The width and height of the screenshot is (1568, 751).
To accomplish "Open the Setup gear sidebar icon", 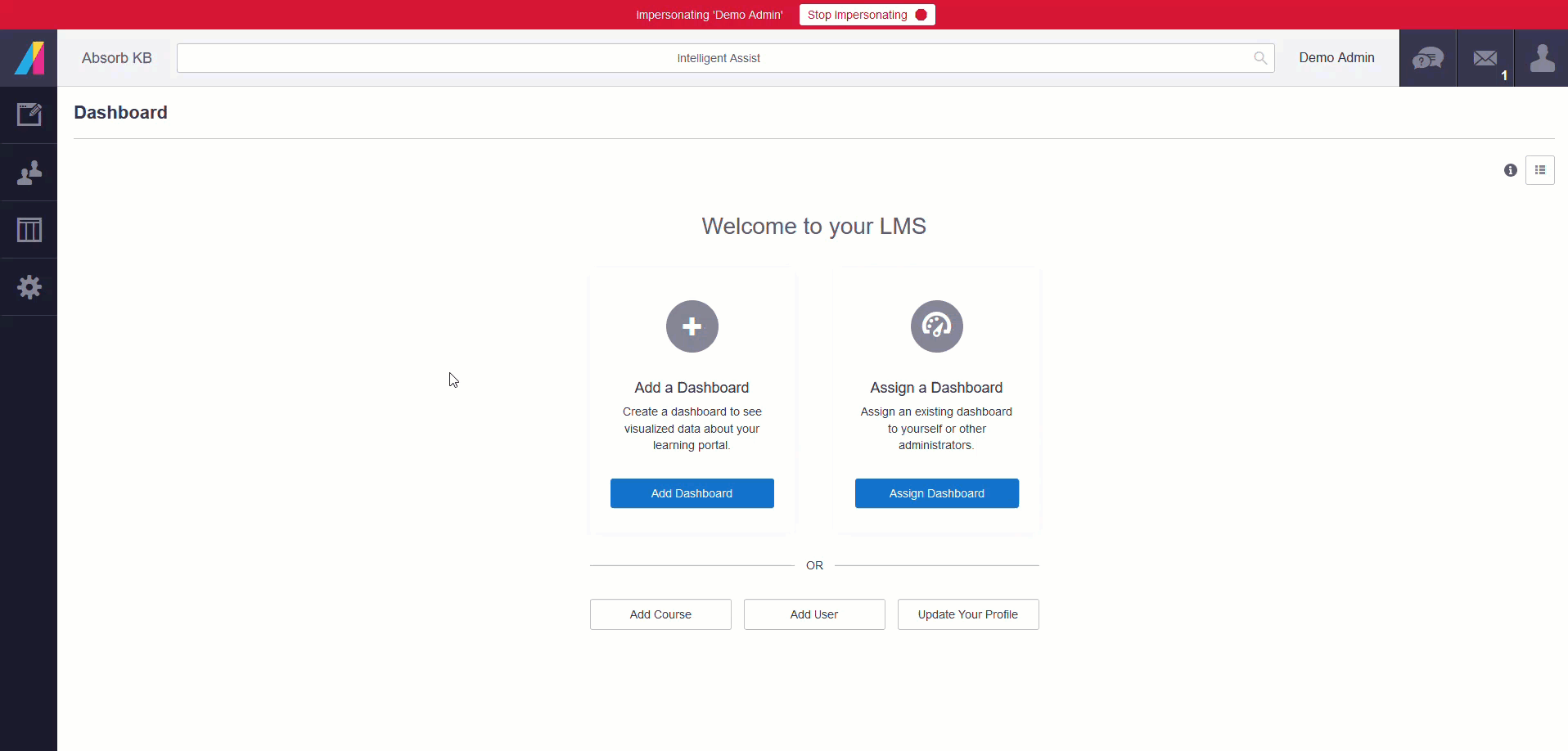I will click(x=29, y=287).
